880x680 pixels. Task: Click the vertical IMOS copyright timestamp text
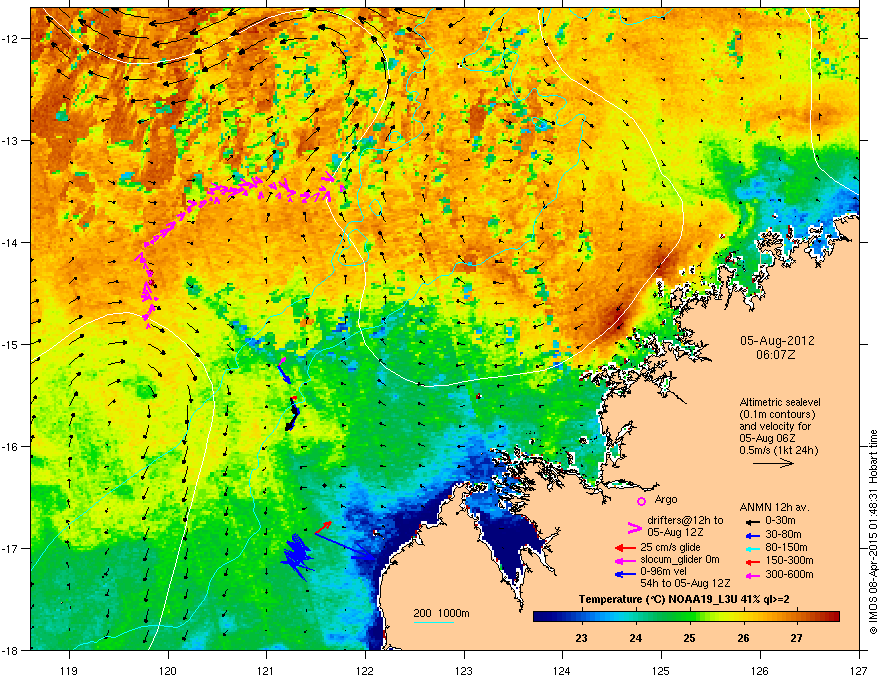coord(873,532)
